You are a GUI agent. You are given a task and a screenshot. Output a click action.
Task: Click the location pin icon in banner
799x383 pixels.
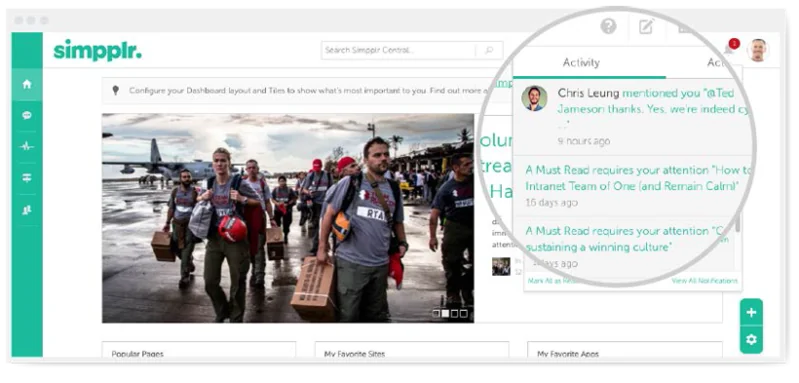click(116, 90)
